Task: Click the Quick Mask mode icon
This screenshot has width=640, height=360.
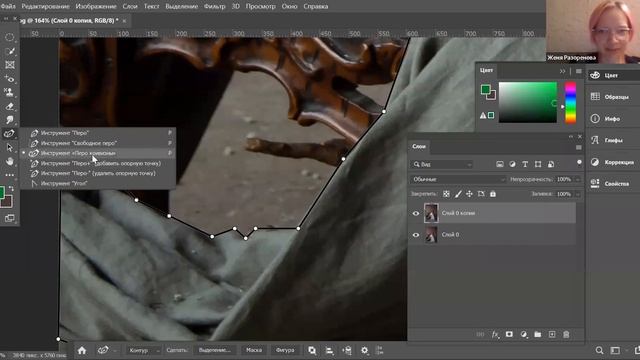Action: point(9,218)
